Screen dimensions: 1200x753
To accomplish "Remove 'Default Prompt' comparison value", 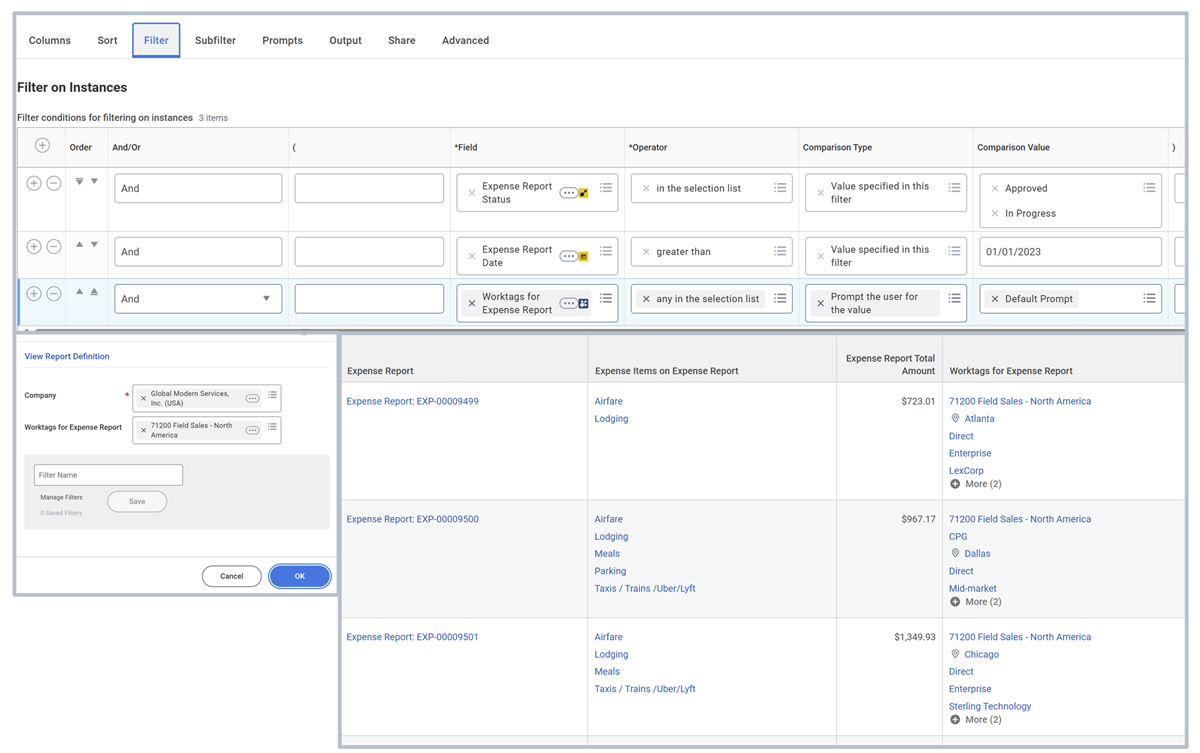I will click(995, 299).
